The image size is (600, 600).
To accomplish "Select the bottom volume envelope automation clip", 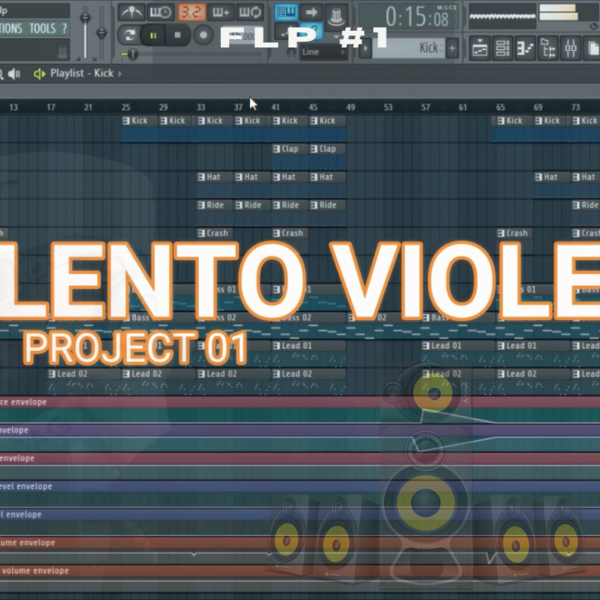I will point(300,579).
